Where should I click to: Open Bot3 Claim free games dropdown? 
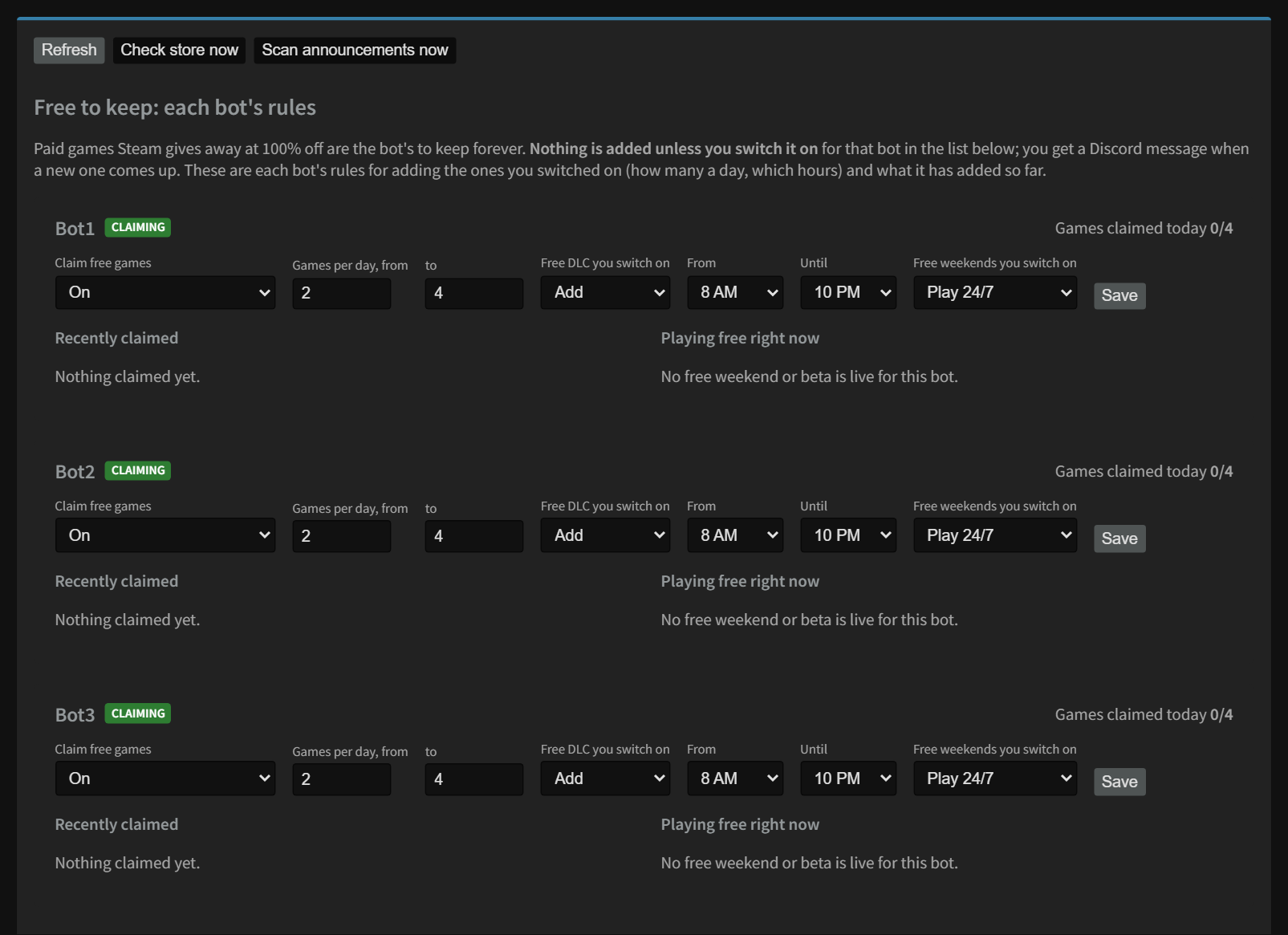(165, 778)
